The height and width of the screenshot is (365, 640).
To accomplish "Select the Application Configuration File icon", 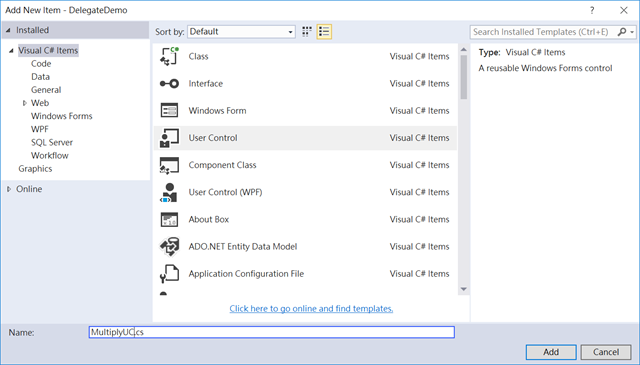I will point(169,274).
